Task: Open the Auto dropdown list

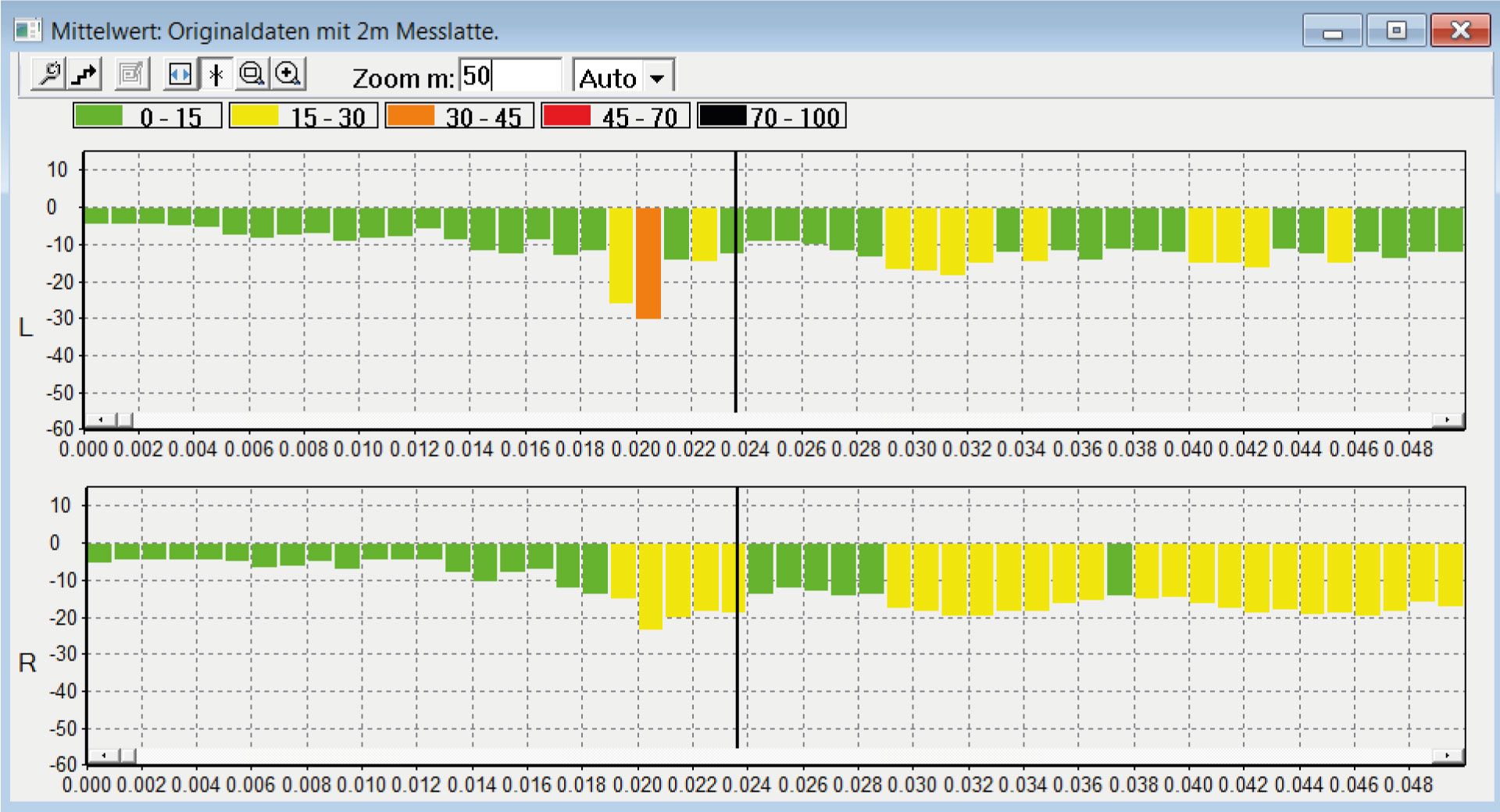Action: 657,78
